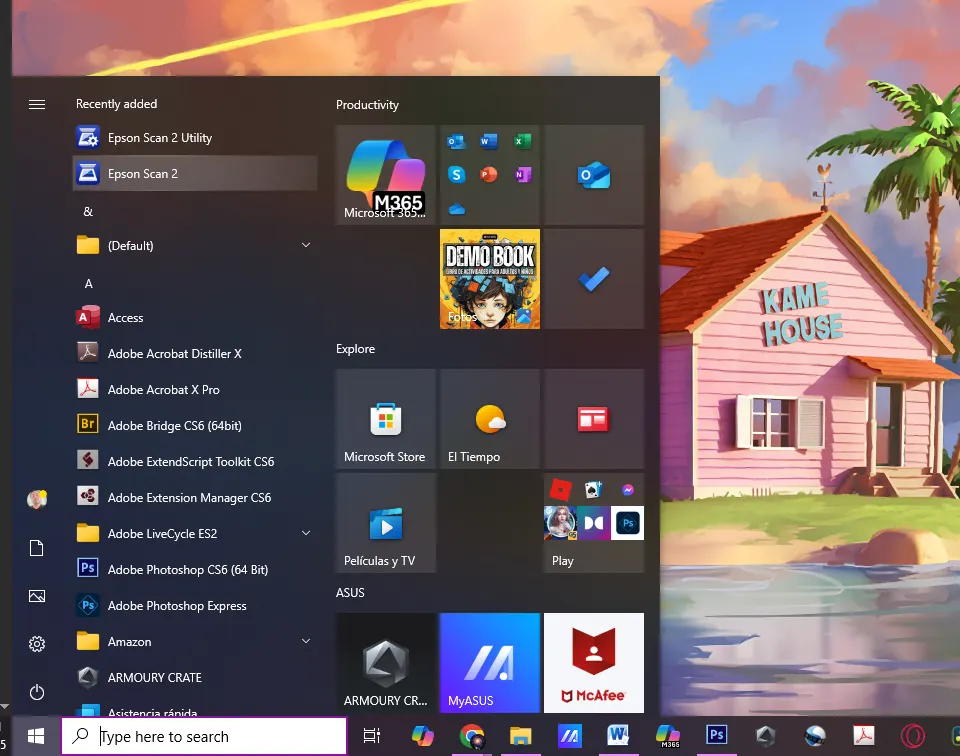The height and width of the screenshot is (756, 960).
Task: Open Adobe Acrobat from the taskbar
Action: 863,736
